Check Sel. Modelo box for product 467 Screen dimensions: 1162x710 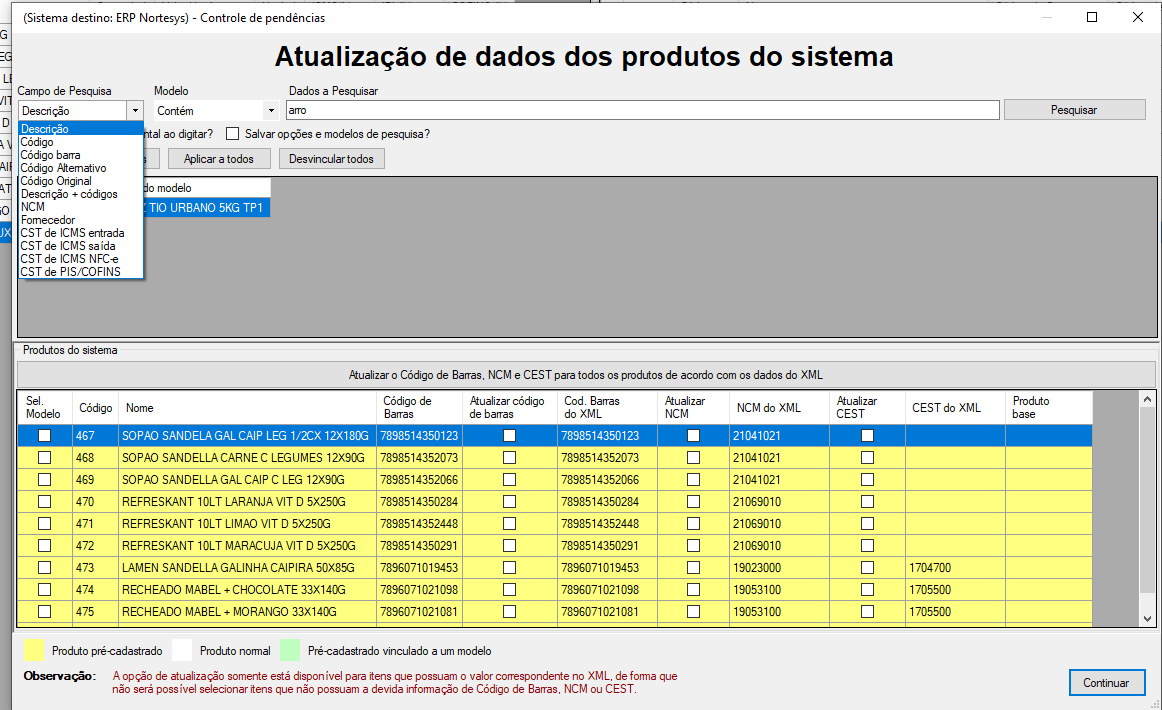(x=44, y=436)
